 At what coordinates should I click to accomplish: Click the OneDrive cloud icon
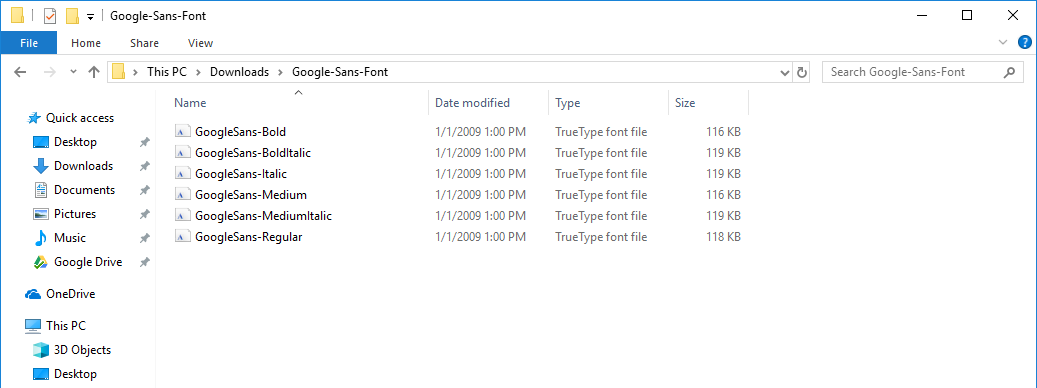click(x=33, y=294)
